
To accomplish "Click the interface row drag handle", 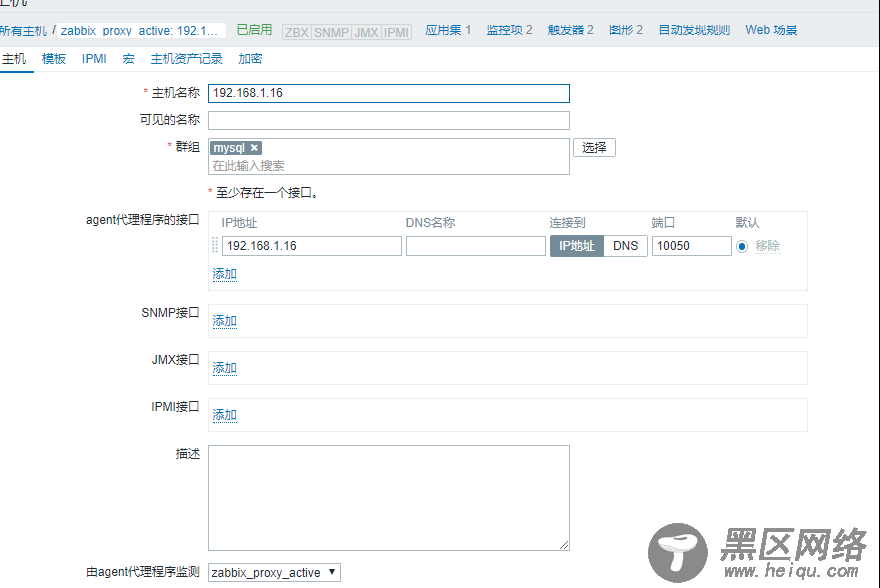I will click(x=214, y=245).
